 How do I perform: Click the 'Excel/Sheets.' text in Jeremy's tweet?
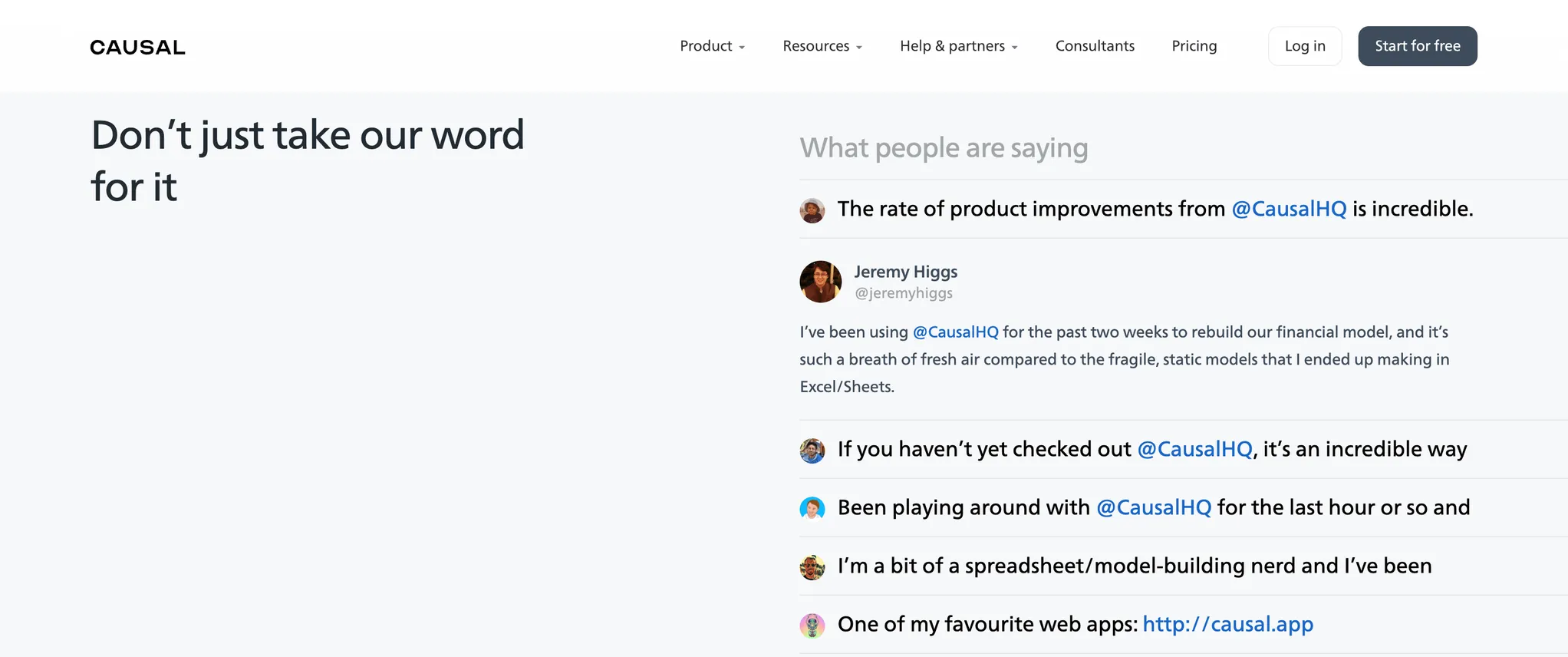(847, 387)
